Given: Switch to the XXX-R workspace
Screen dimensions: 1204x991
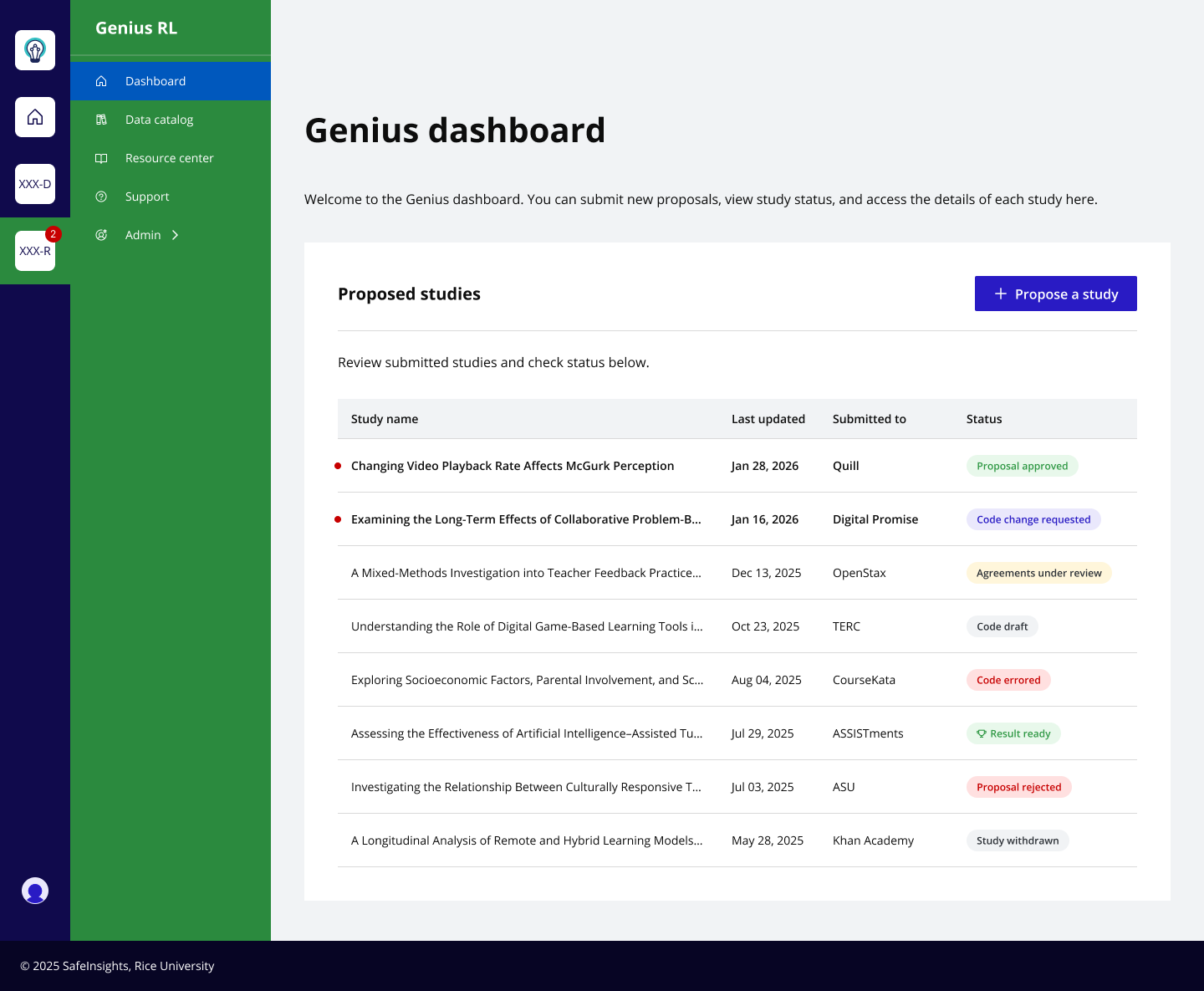Looking at the screenshot, I should coord(35,251).
